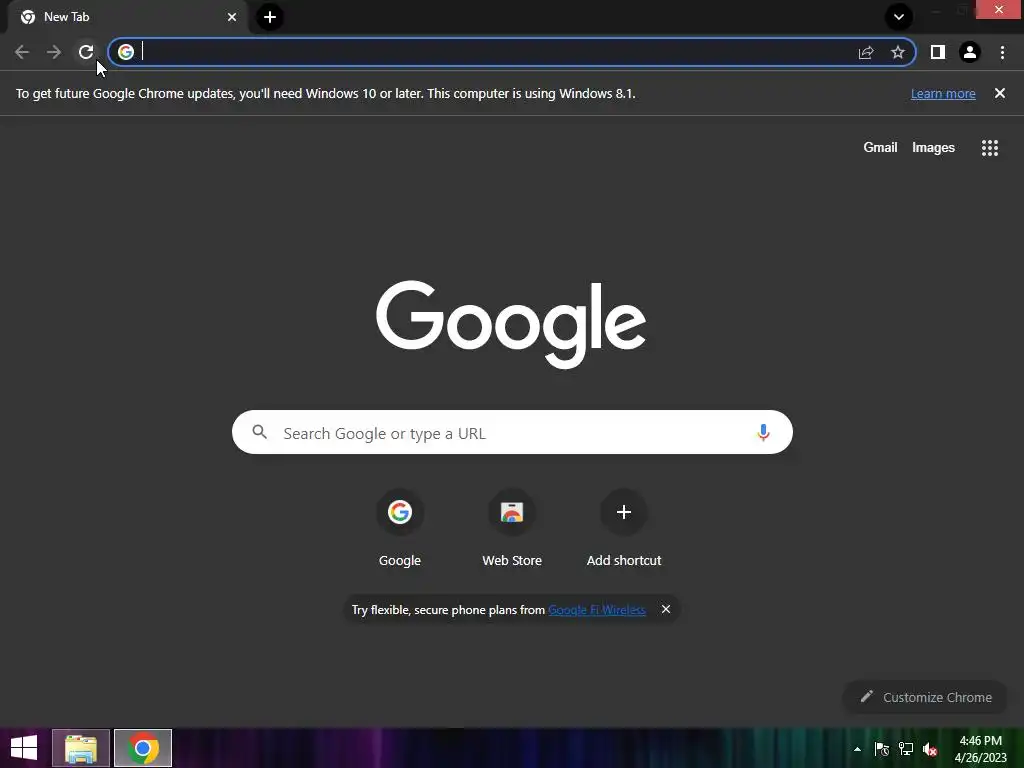Click the Google icon in address bar
The image size is (1024, 768).
tap(126, 52)
